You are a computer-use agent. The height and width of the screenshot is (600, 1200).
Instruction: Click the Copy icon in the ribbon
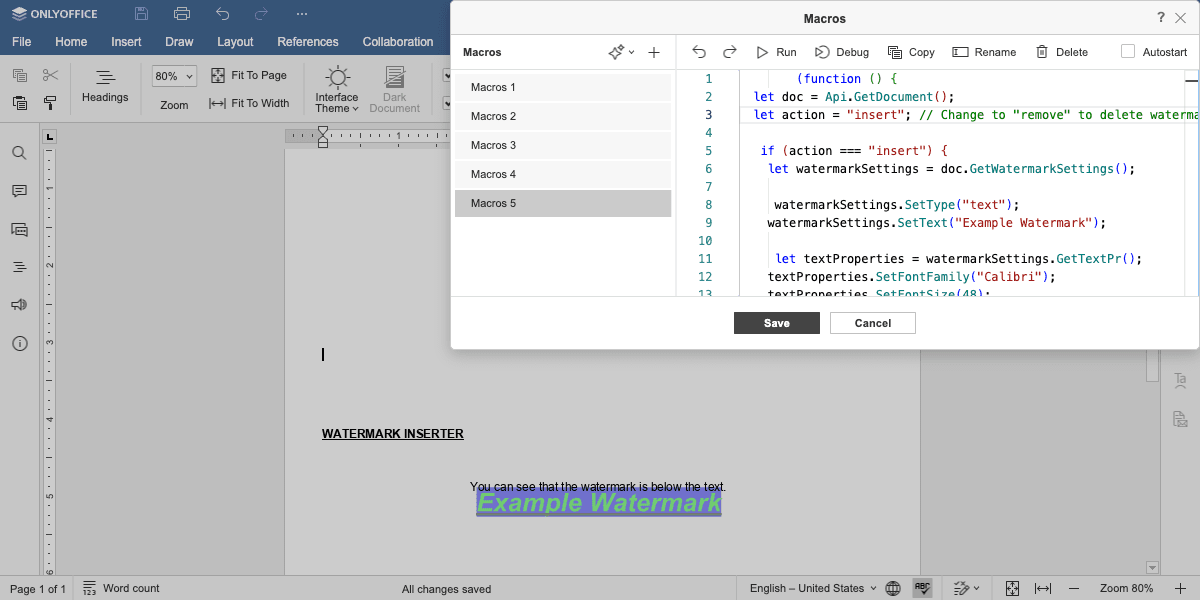(x=20, y=76)
